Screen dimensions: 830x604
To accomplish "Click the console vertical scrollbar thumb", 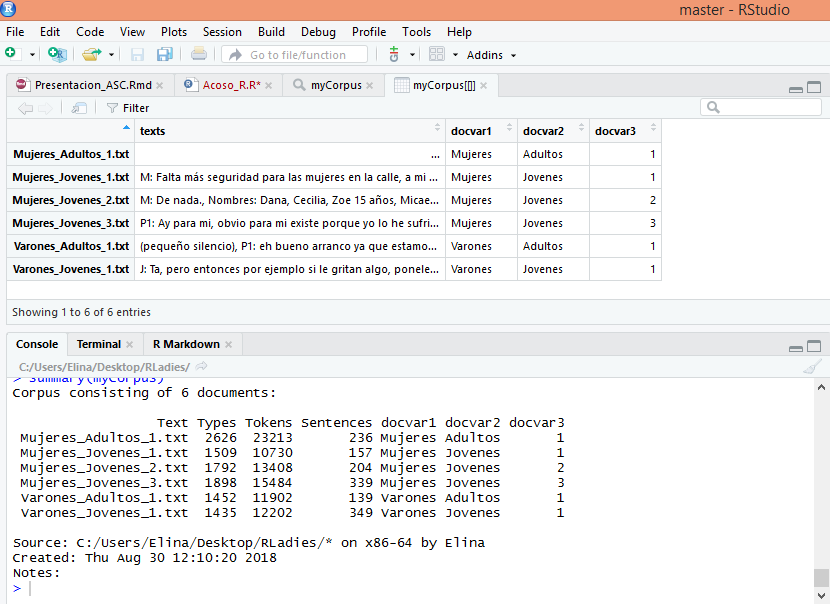I will coord(821,578).
